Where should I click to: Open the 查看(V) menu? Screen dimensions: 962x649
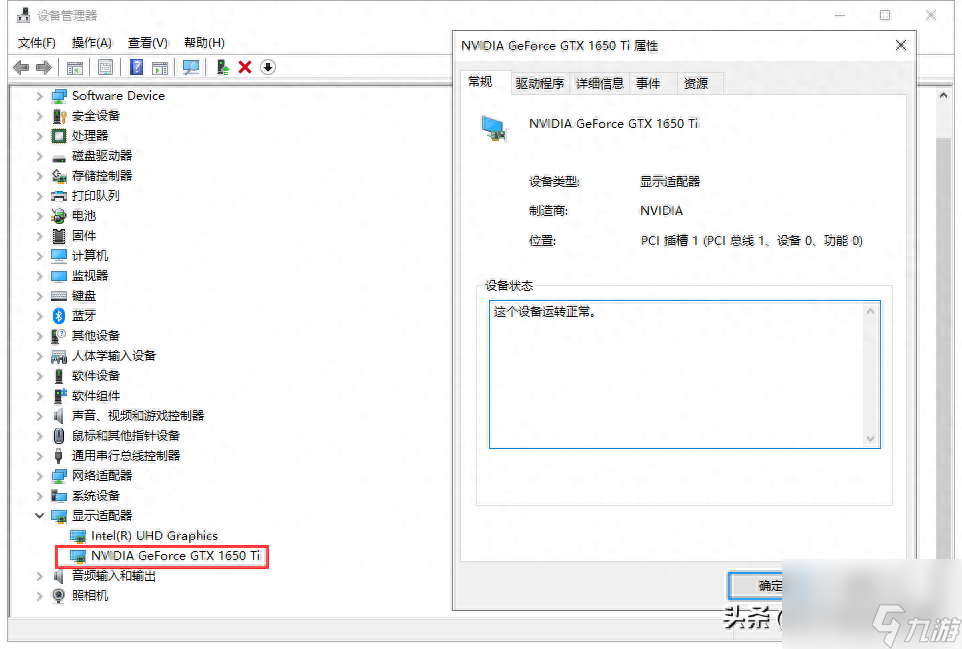tap(147, 42)
